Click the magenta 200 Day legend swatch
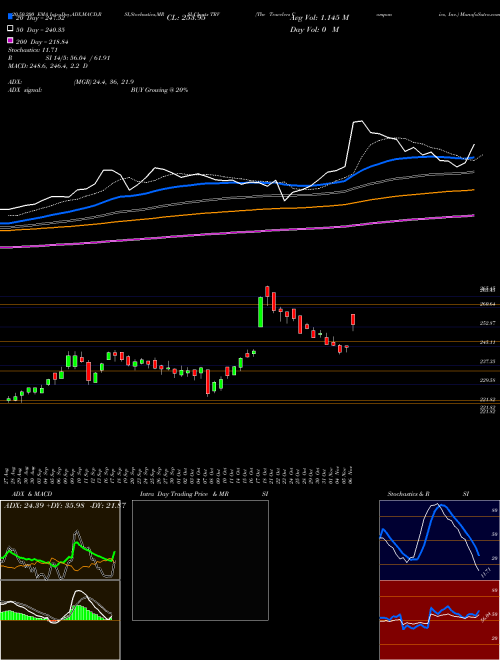The width and height of the screenshot is (500, 660). point(11,41)
